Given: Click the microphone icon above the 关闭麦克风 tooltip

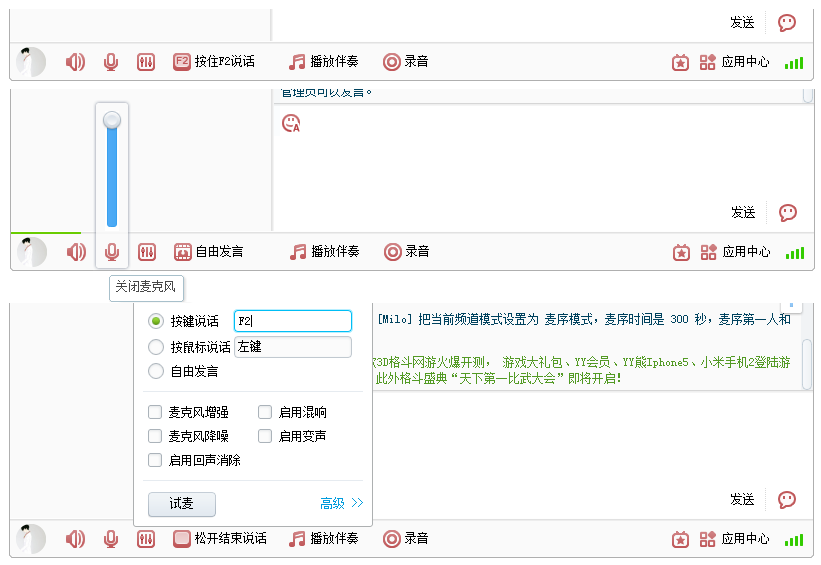Looking at the screenshot, I should [111, 252].
